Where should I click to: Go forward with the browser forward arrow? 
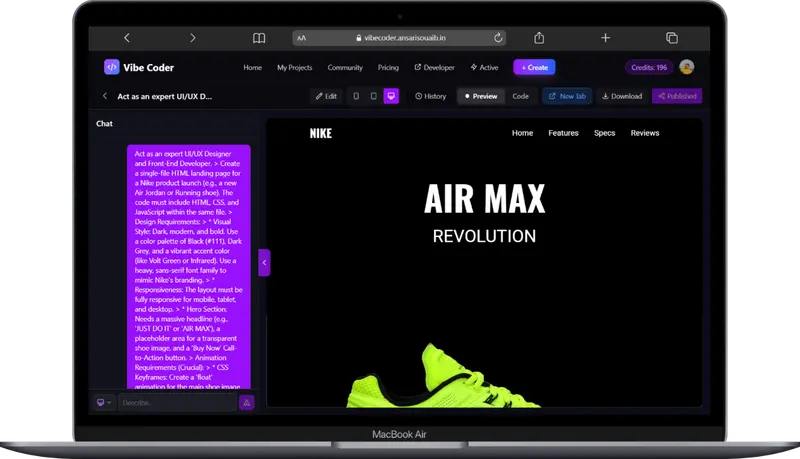pos(192,38)
